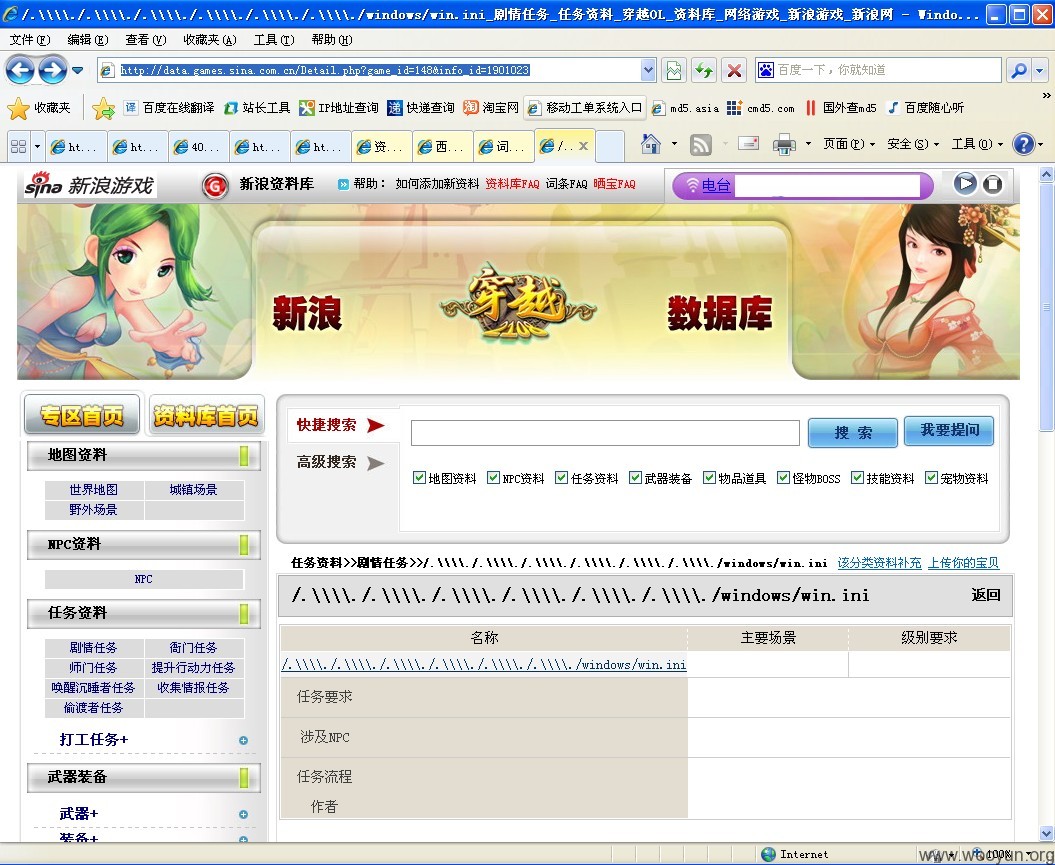Image resolution: width=1055 pixels, height=865 pixels.
Task: Open search provider dropdown arrow
Action: (1040, 70)
